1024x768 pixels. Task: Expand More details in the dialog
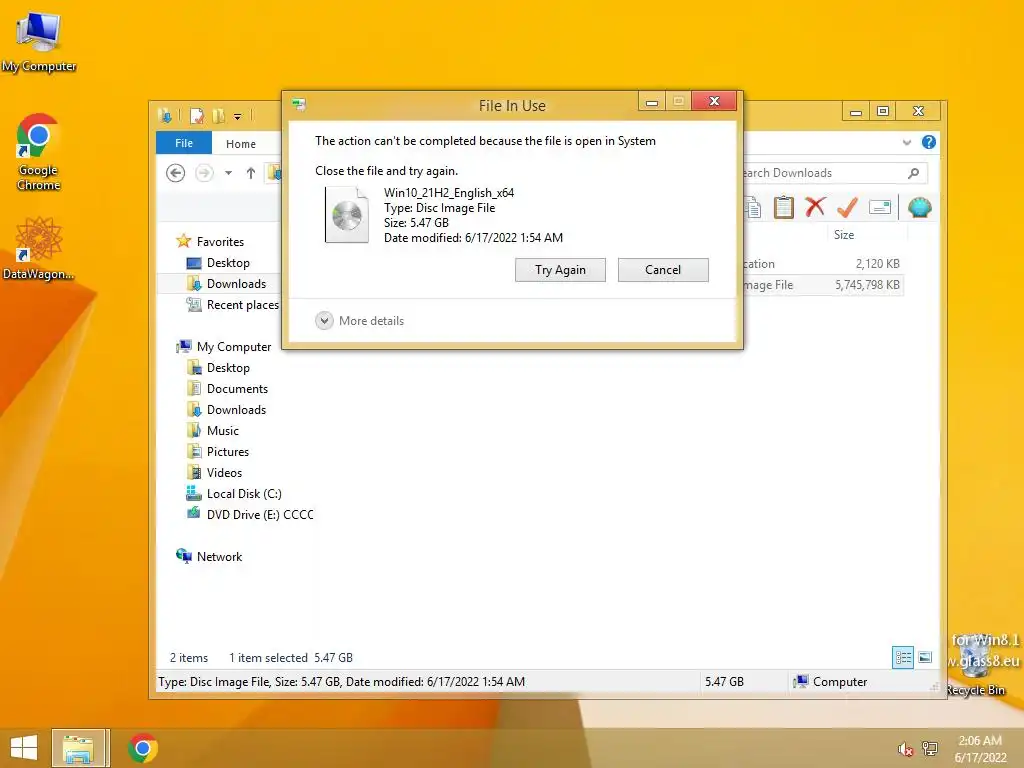[359, 321]
